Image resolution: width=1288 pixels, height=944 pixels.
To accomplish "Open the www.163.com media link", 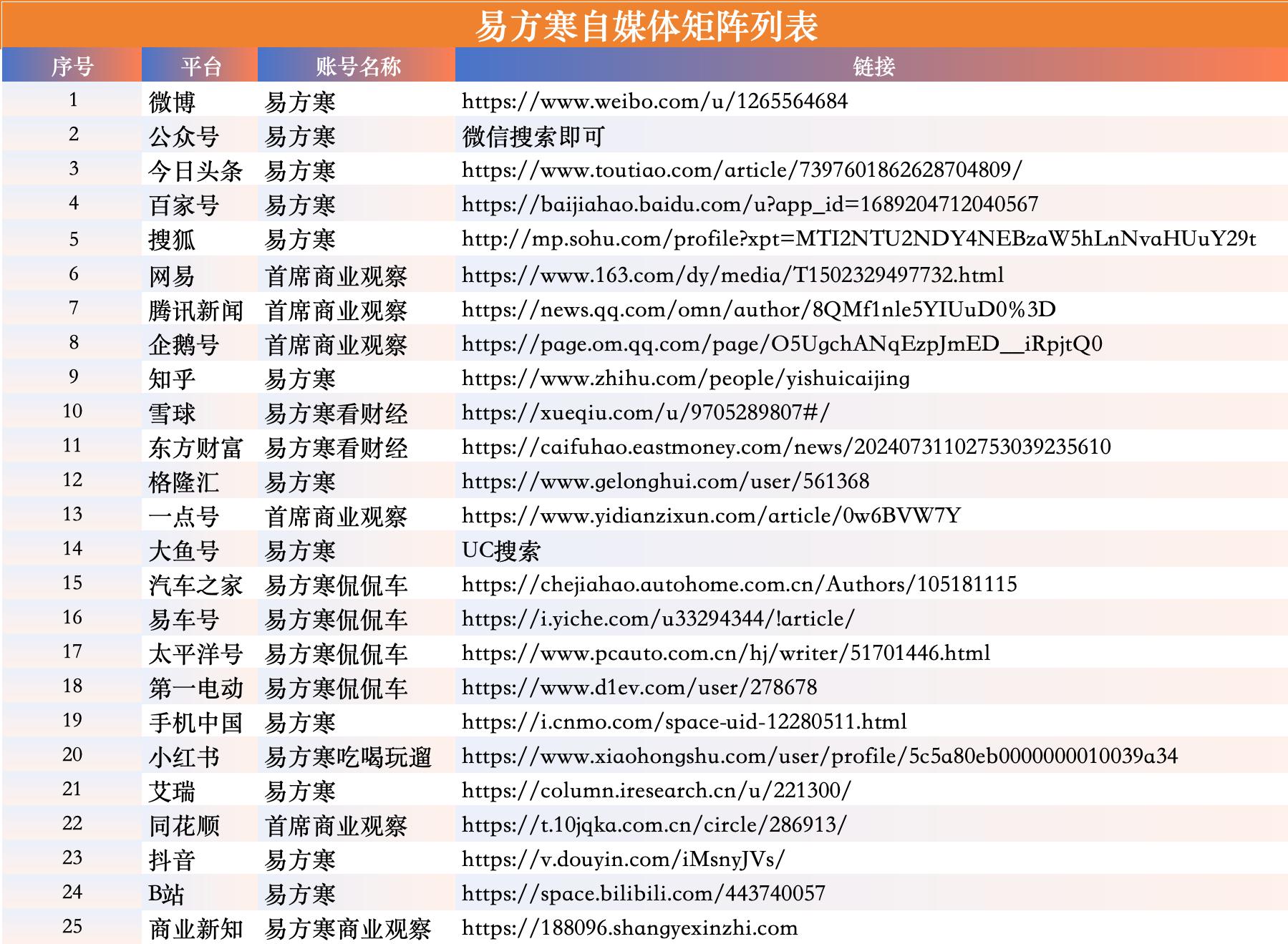I will click(x=732, y=276).
